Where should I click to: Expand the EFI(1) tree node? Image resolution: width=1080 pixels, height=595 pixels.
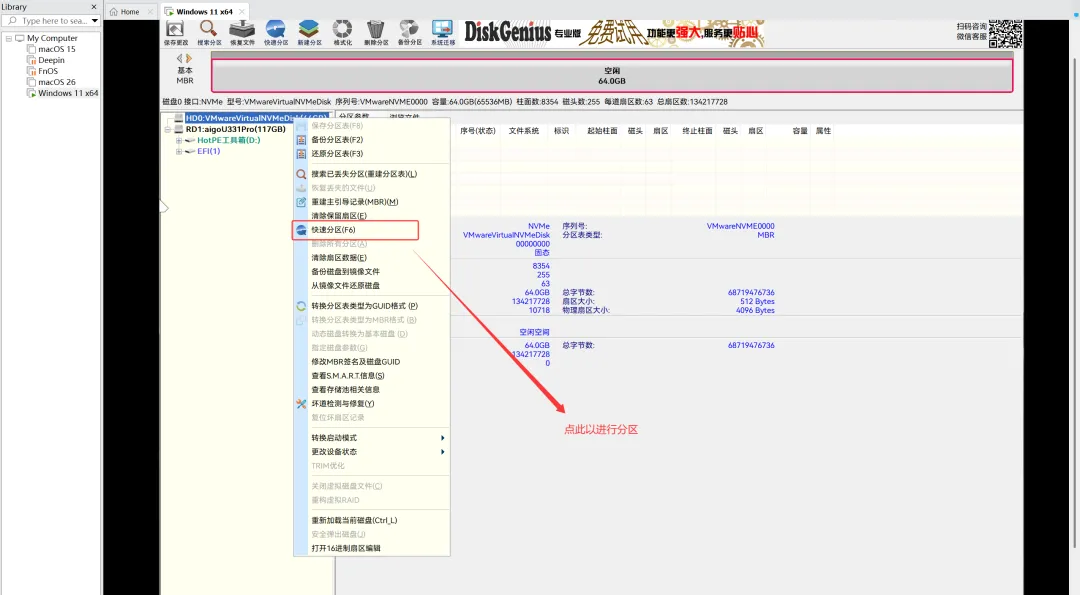click(178, 152)
